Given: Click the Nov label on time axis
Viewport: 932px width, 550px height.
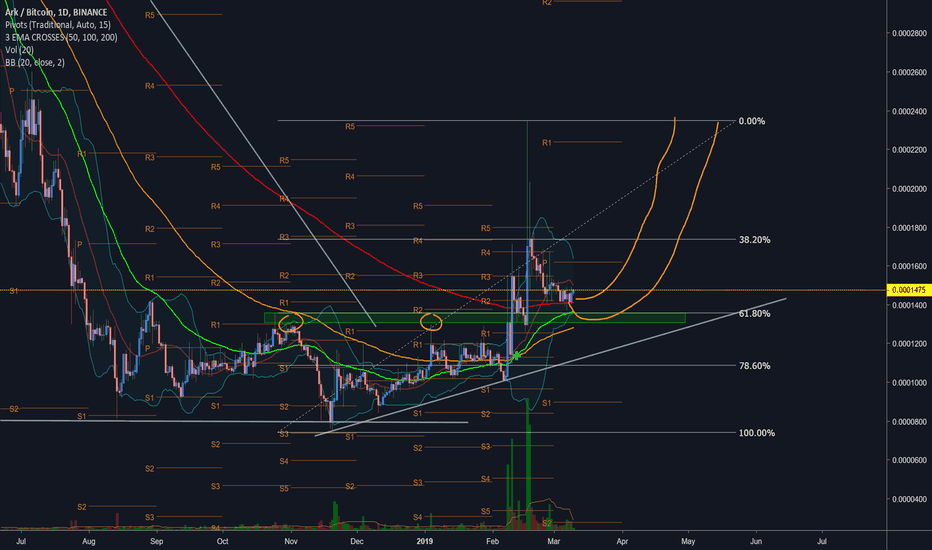Looking at the screenshot, I should tap(291, 541).
